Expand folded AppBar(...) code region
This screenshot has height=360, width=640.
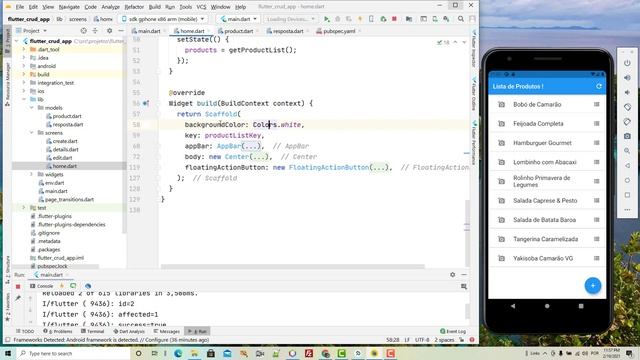pos(250,146)
